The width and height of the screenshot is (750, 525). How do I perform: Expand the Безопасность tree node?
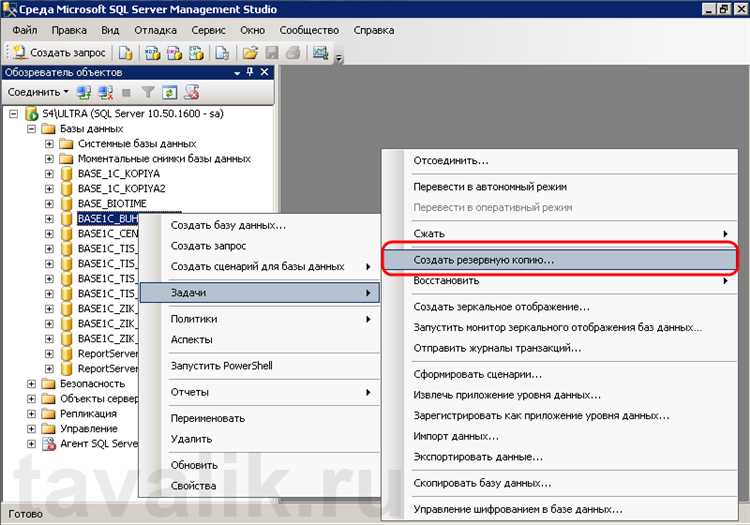(31, 383)
